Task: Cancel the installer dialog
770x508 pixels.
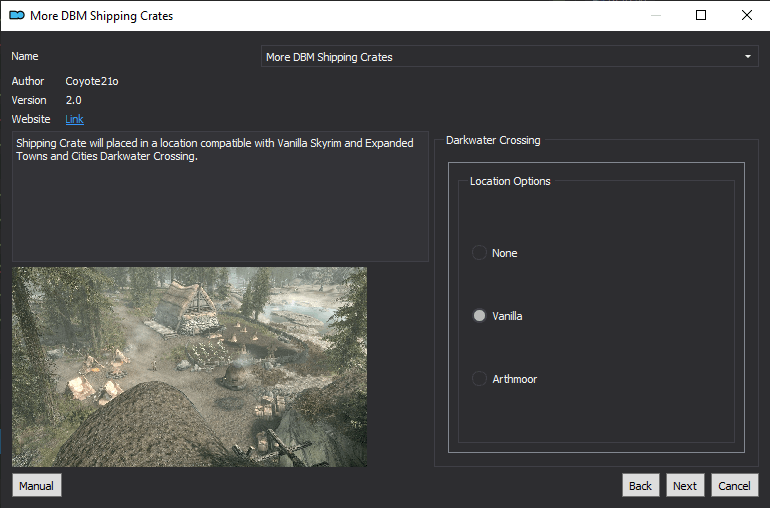Action: (735, 485)
